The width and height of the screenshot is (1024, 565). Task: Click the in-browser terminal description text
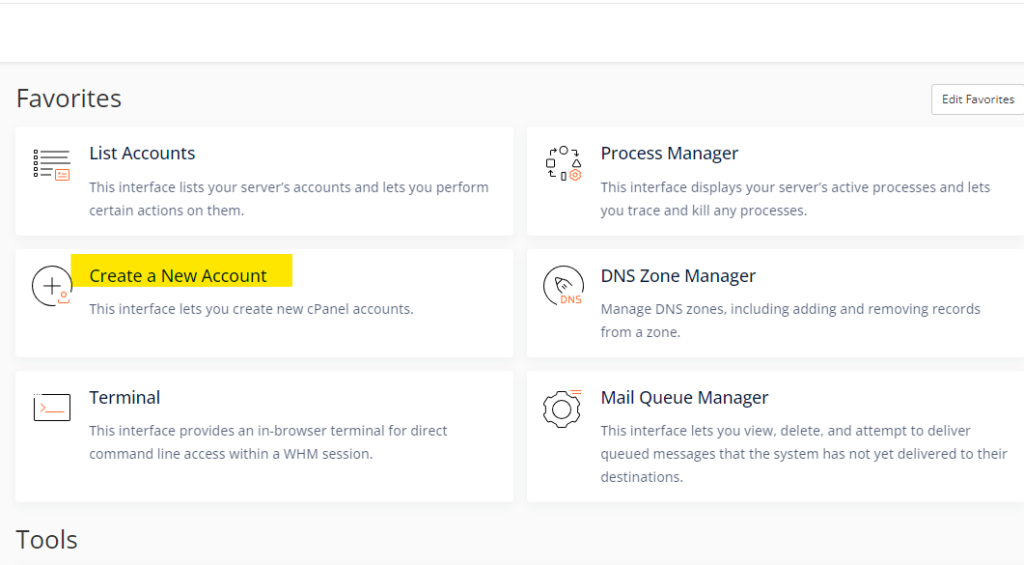click(x=268, y=442)
